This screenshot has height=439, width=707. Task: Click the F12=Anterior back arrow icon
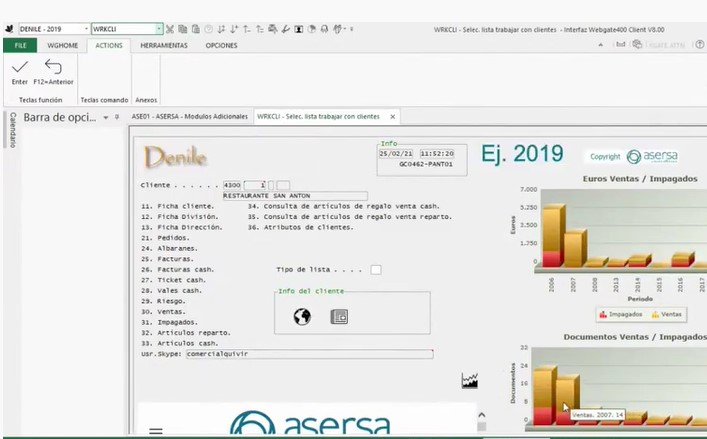(53, 67)
